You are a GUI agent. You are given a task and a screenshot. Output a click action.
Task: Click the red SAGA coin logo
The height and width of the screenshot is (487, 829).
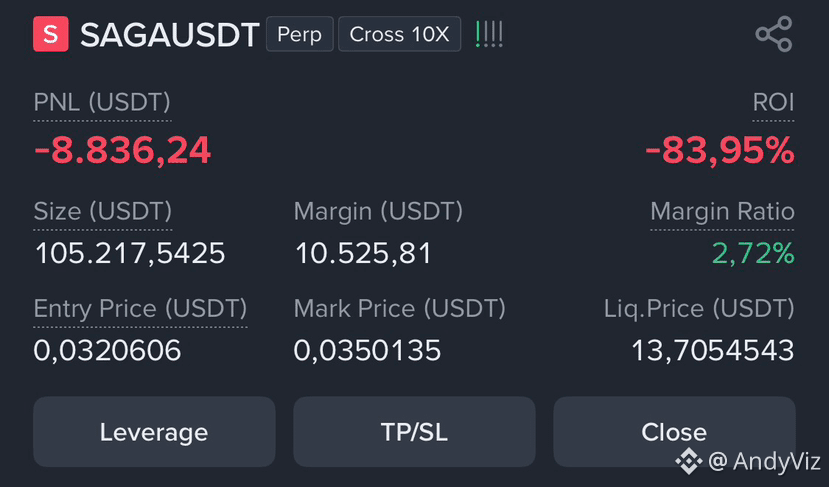click(x=51, y=34)
